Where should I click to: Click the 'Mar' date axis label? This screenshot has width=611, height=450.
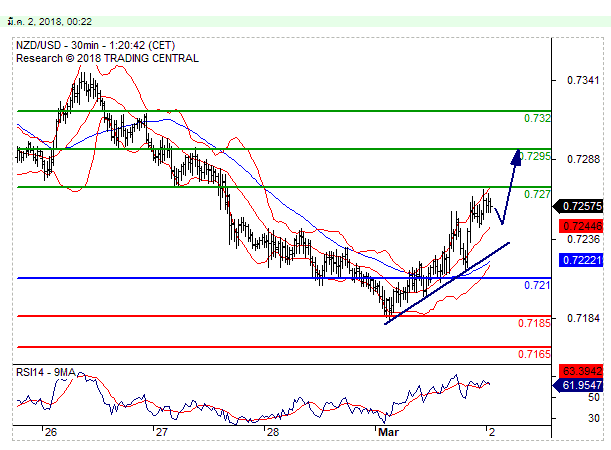tap(388, 432)
